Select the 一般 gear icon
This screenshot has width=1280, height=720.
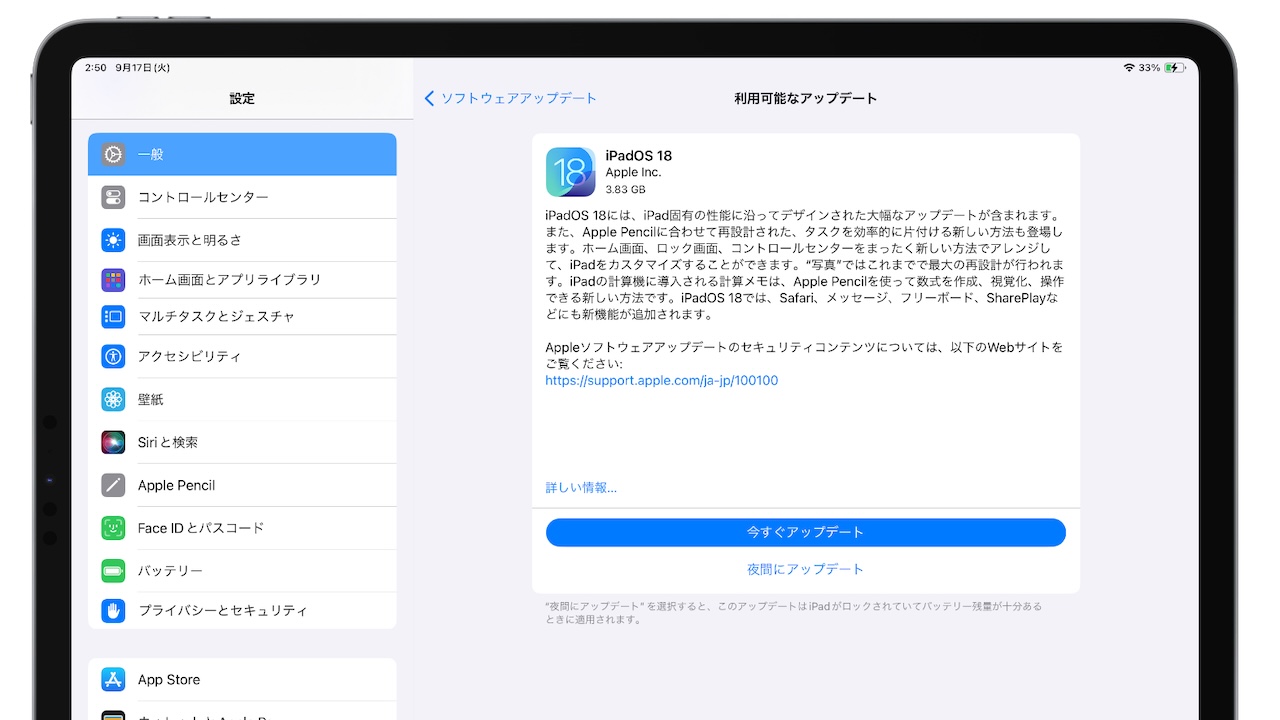113,155
